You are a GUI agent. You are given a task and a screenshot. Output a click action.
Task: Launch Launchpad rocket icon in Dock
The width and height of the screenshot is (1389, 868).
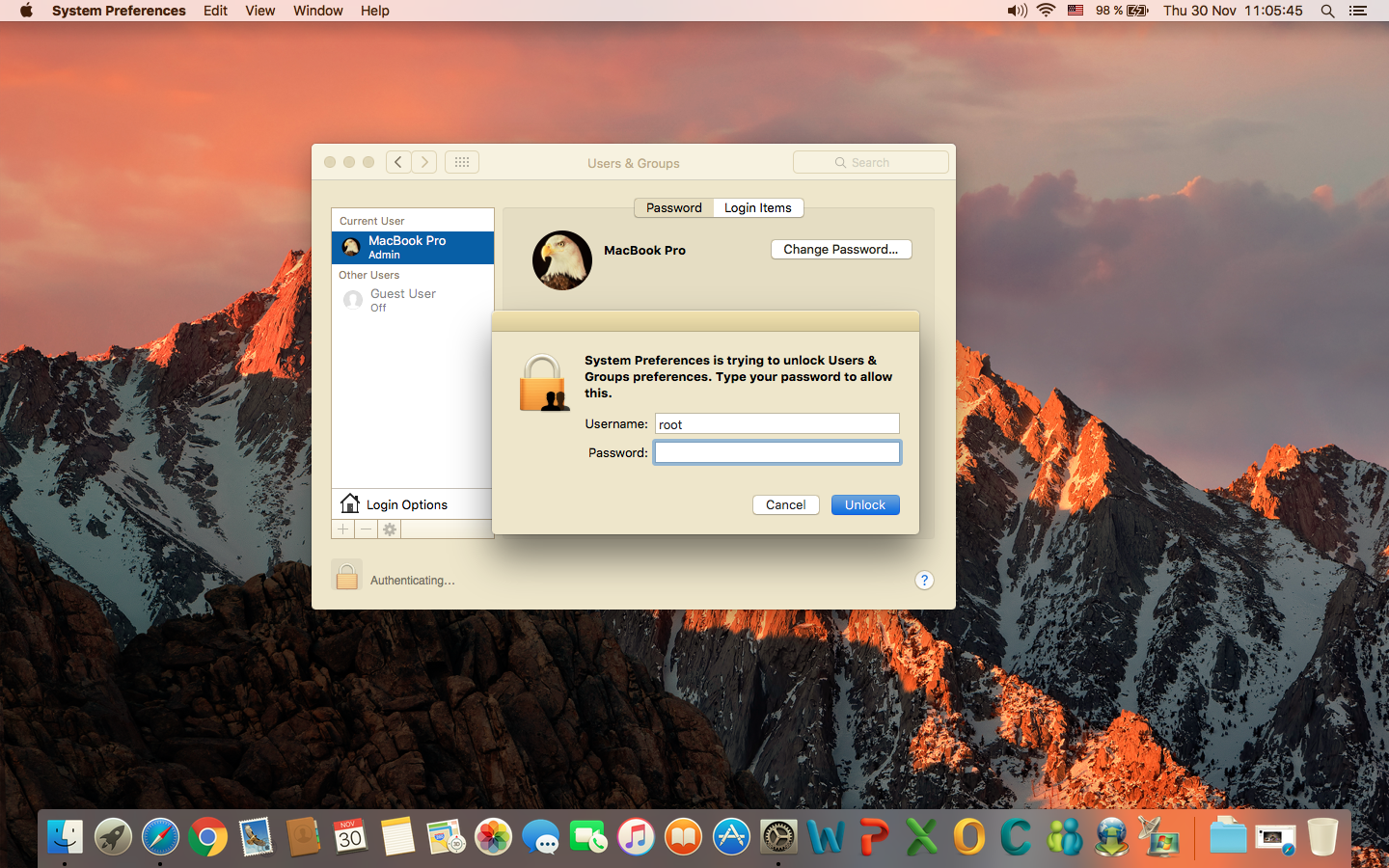click(x=113, y=836)
